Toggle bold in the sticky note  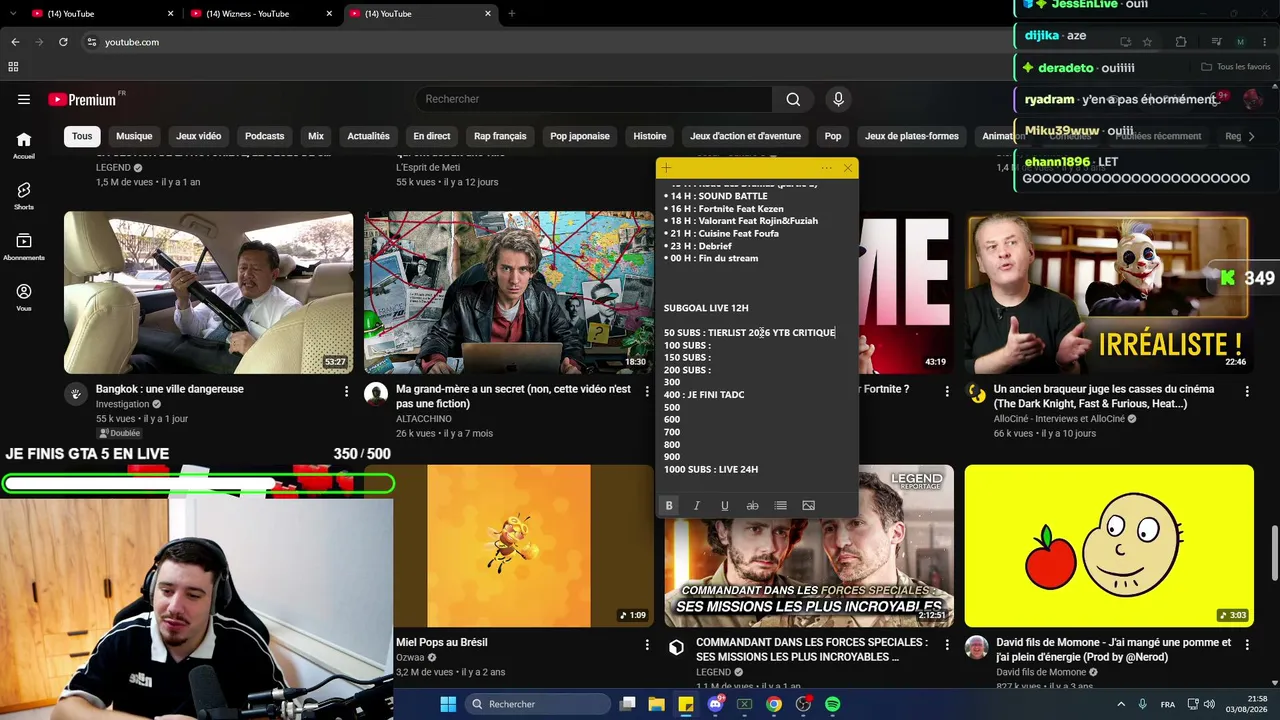pos(669,505)
